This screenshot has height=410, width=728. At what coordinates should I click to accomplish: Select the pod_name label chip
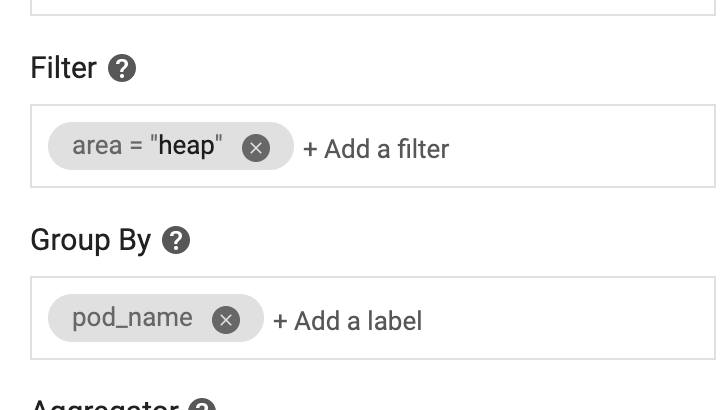(132, 319)
